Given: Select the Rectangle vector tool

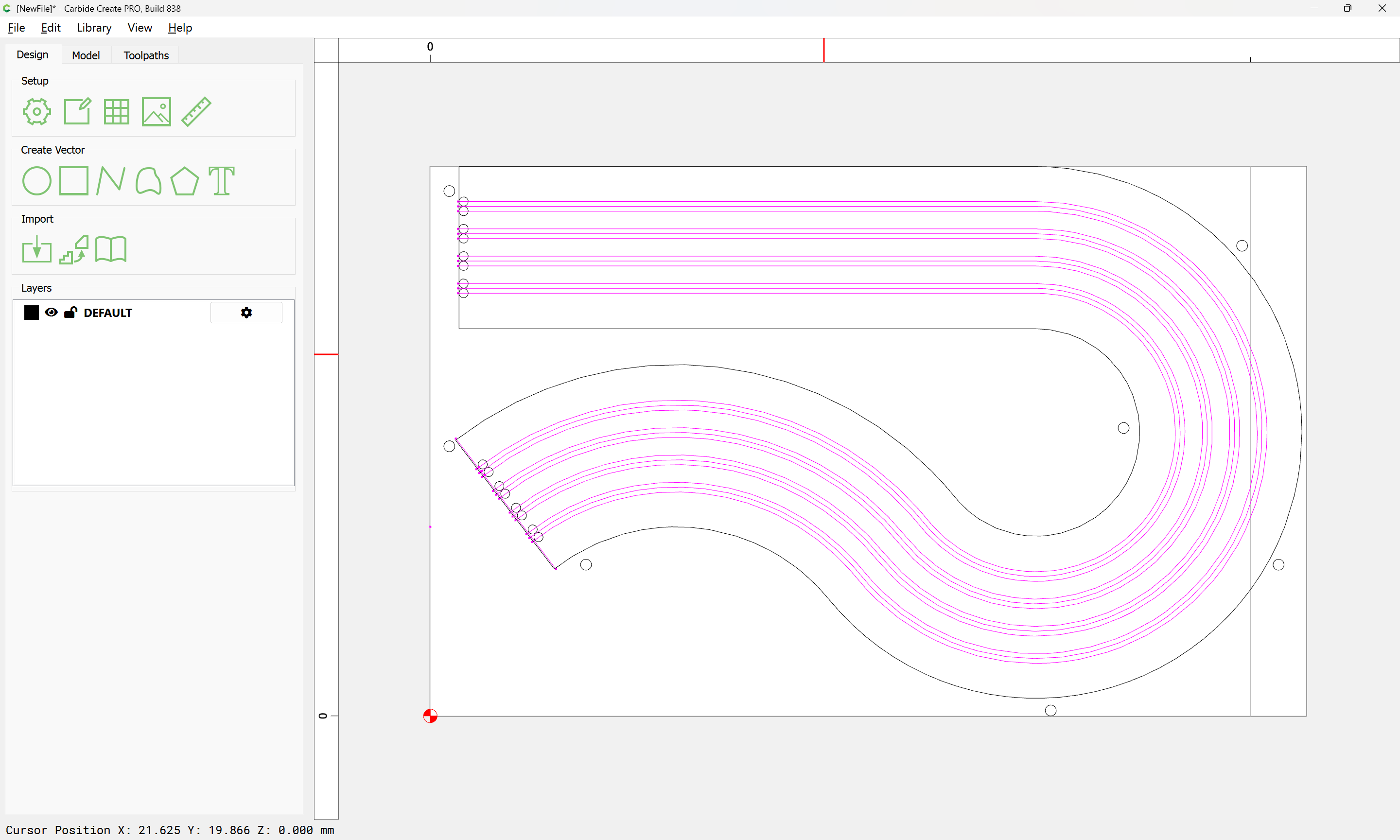Looking at the screenshot, I should point(73,181).
